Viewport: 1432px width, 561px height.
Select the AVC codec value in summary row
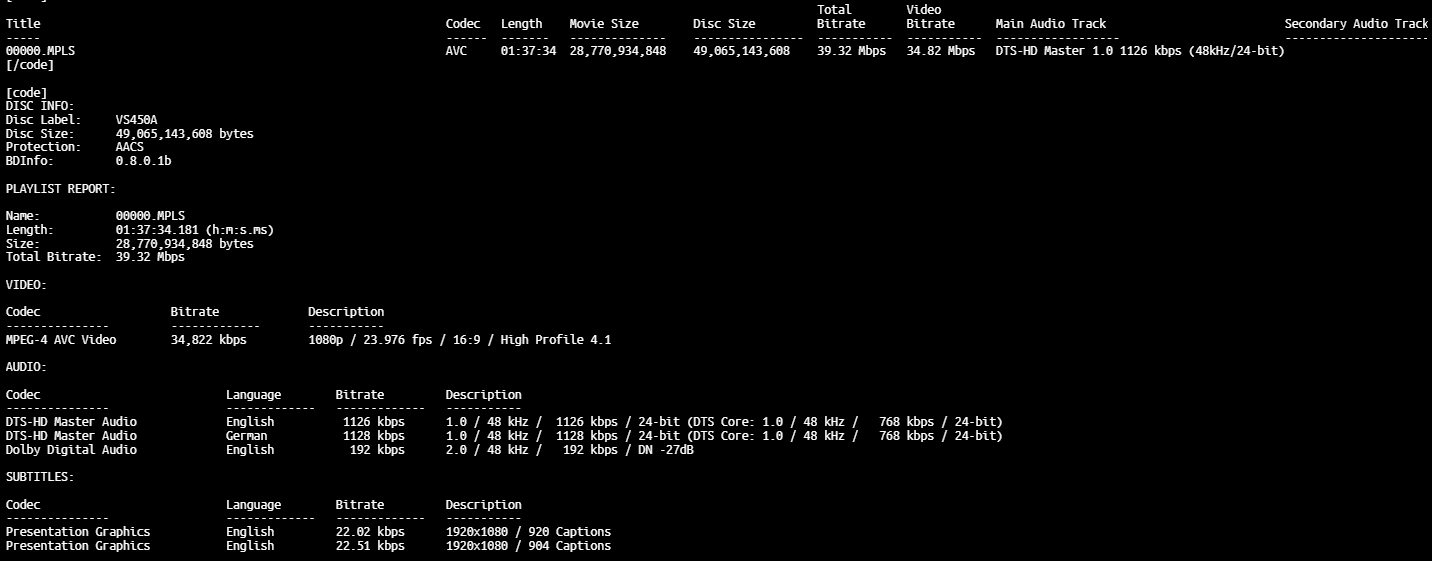click(456, 51)
